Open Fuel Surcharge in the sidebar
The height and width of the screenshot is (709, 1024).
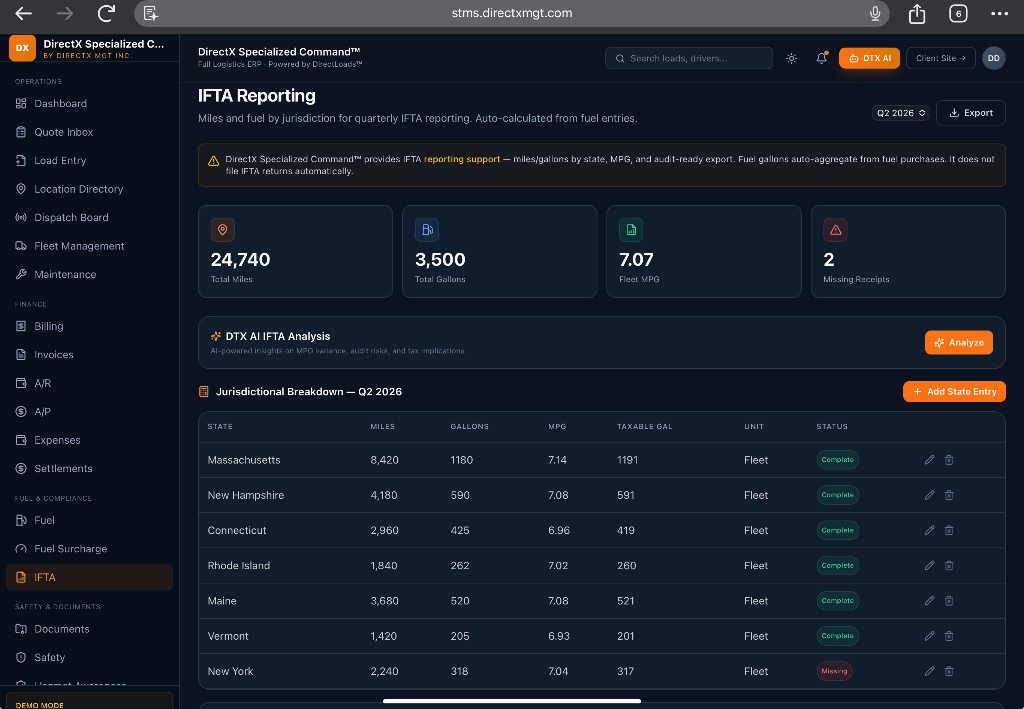tap(89, 548)
